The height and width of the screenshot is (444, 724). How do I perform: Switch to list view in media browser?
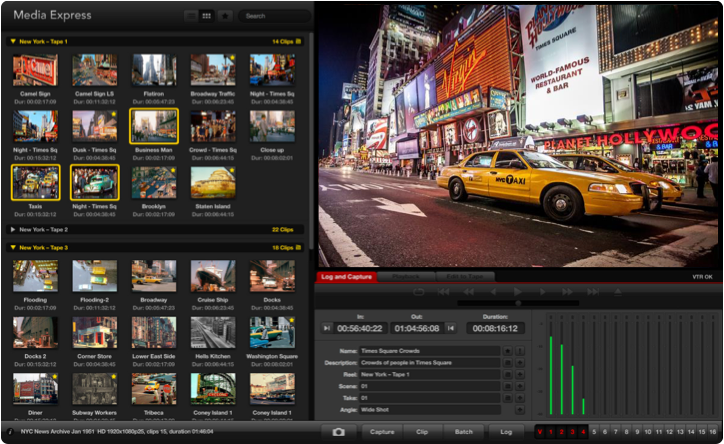pyautogui.click(x=191, y=16)
